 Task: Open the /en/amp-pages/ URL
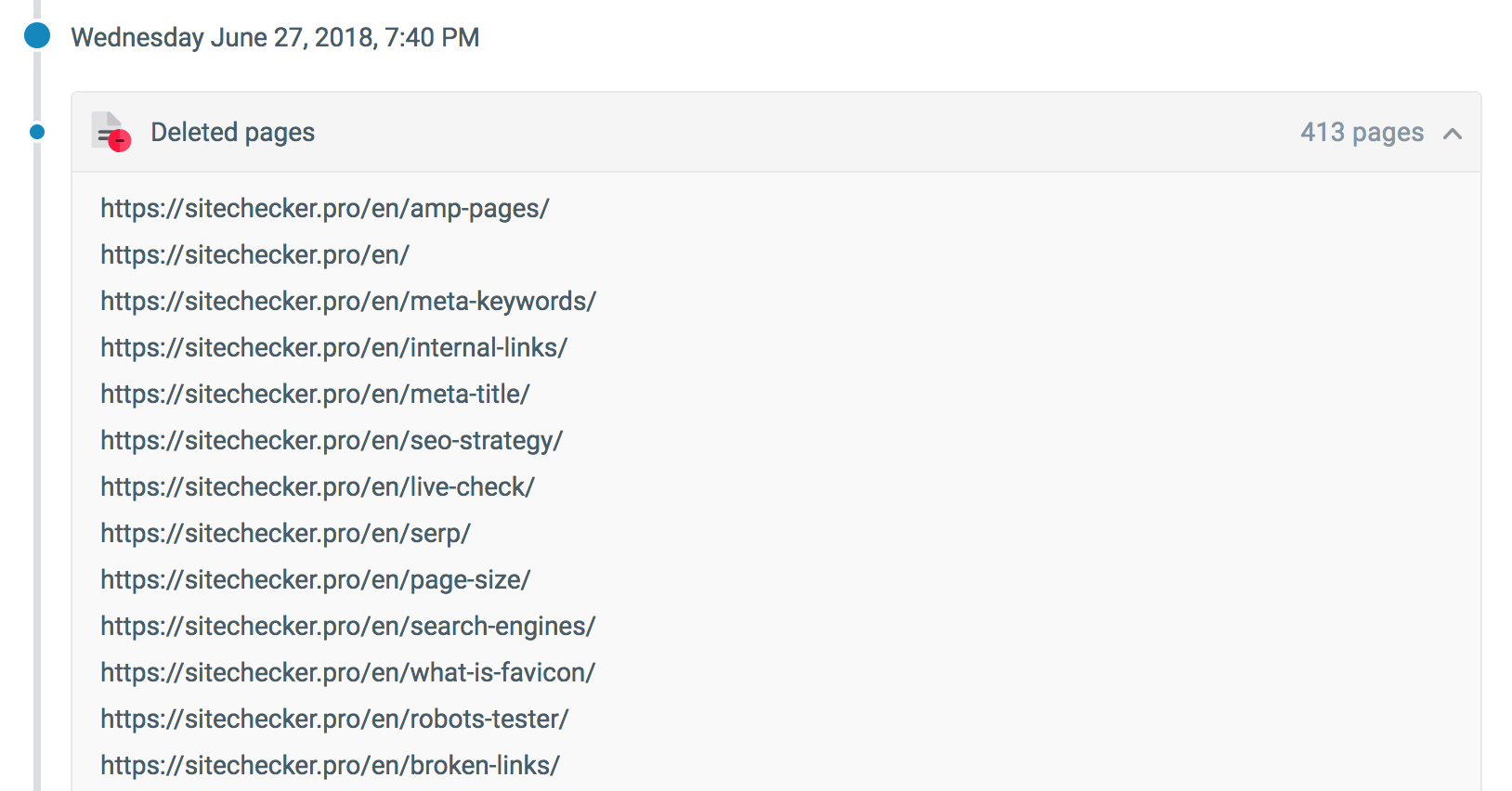point(325,209)
